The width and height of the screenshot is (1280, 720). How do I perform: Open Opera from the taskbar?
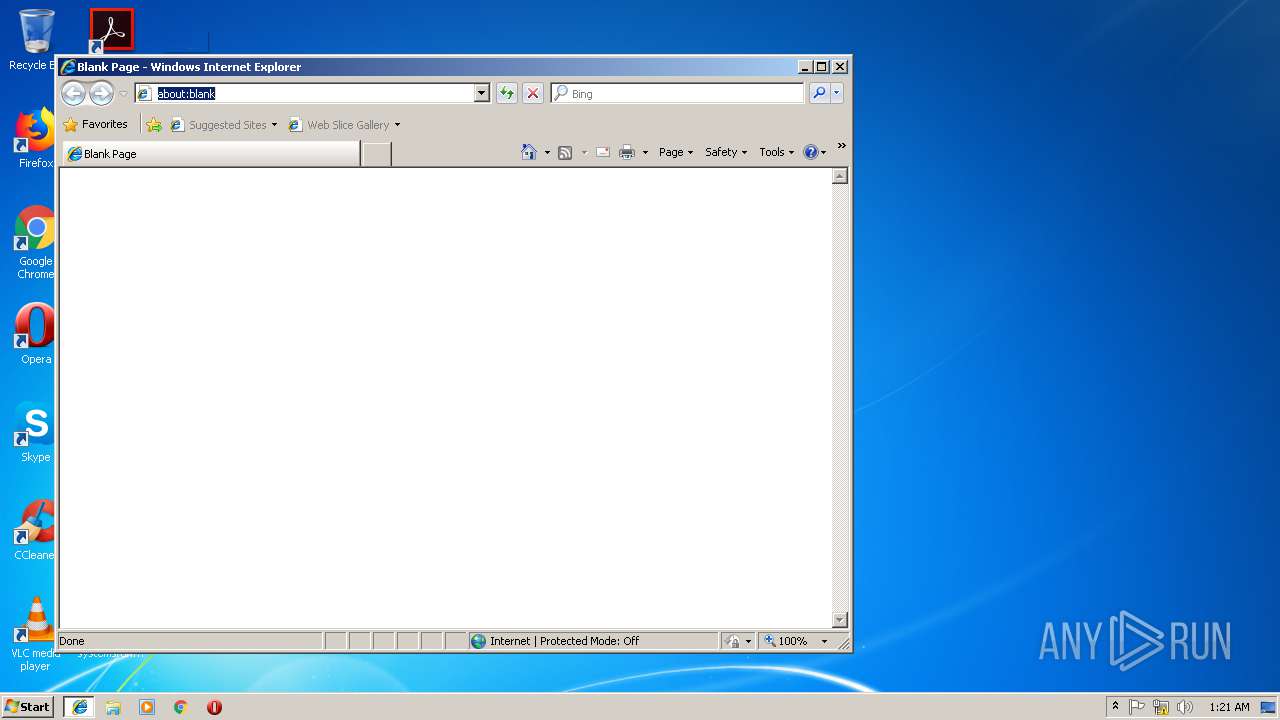pyautogui.click(x=214, y=707)
